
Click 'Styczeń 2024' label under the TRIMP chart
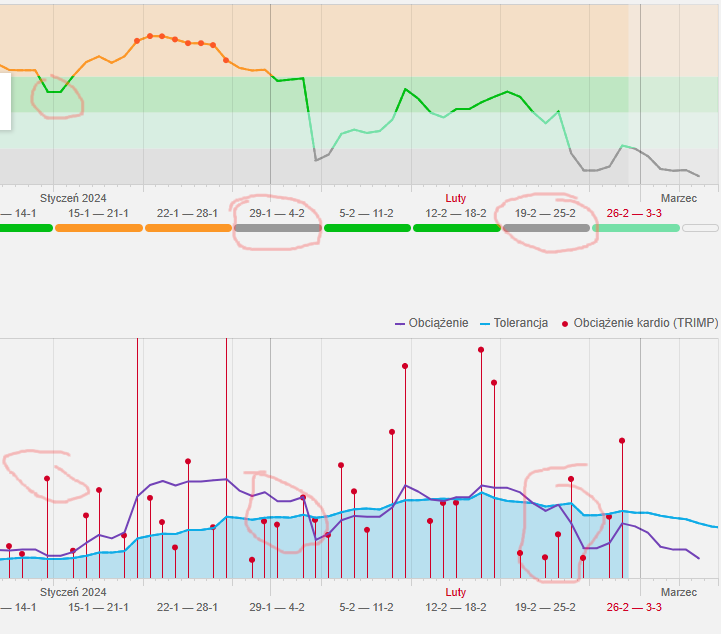coord(73,592)
